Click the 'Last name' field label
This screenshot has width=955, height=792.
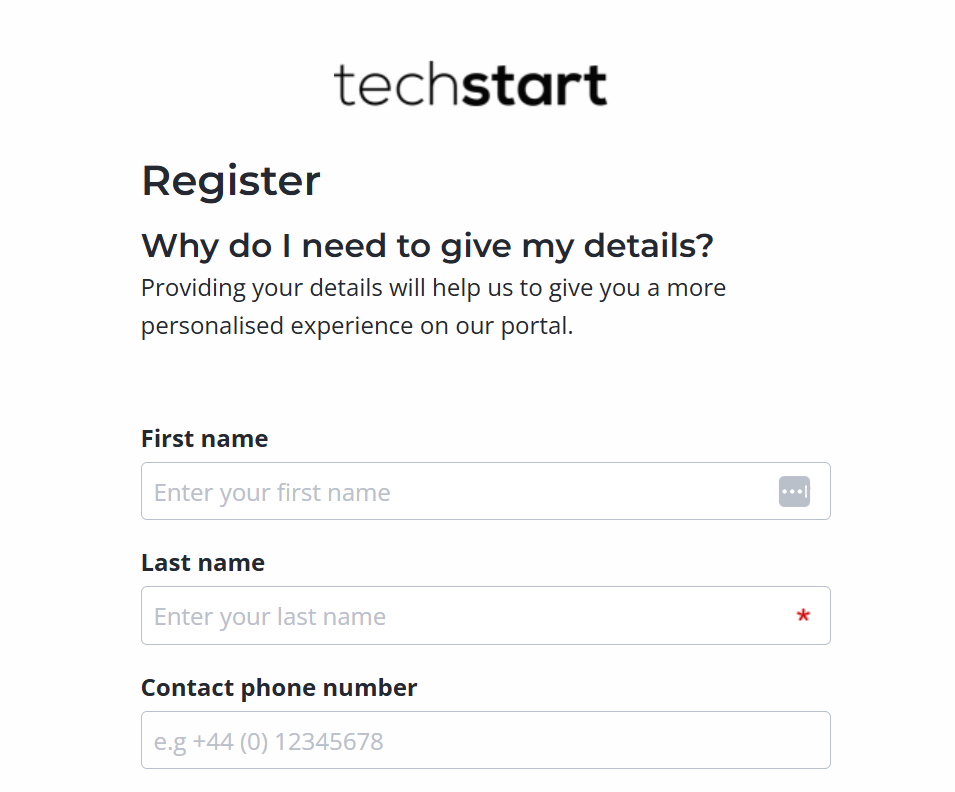[x=202, y=563]
